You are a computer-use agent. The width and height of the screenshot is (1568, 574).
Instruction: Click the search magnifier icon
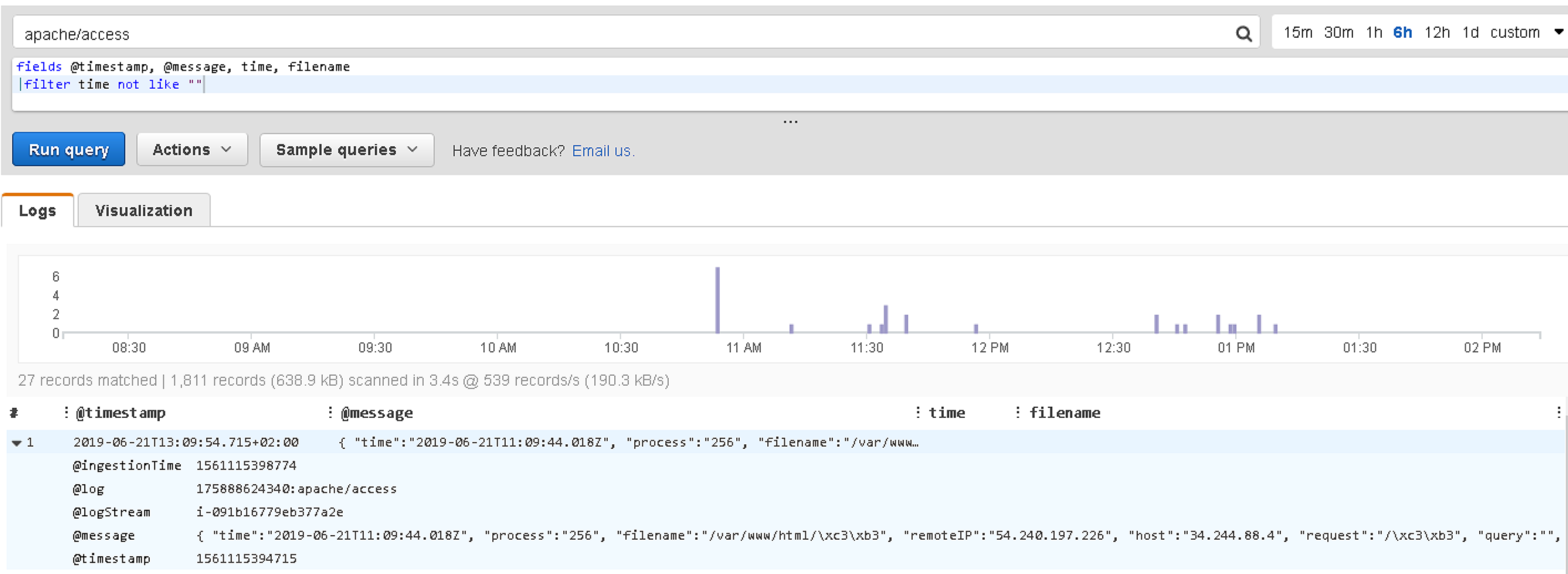(x=1243, y=33)
